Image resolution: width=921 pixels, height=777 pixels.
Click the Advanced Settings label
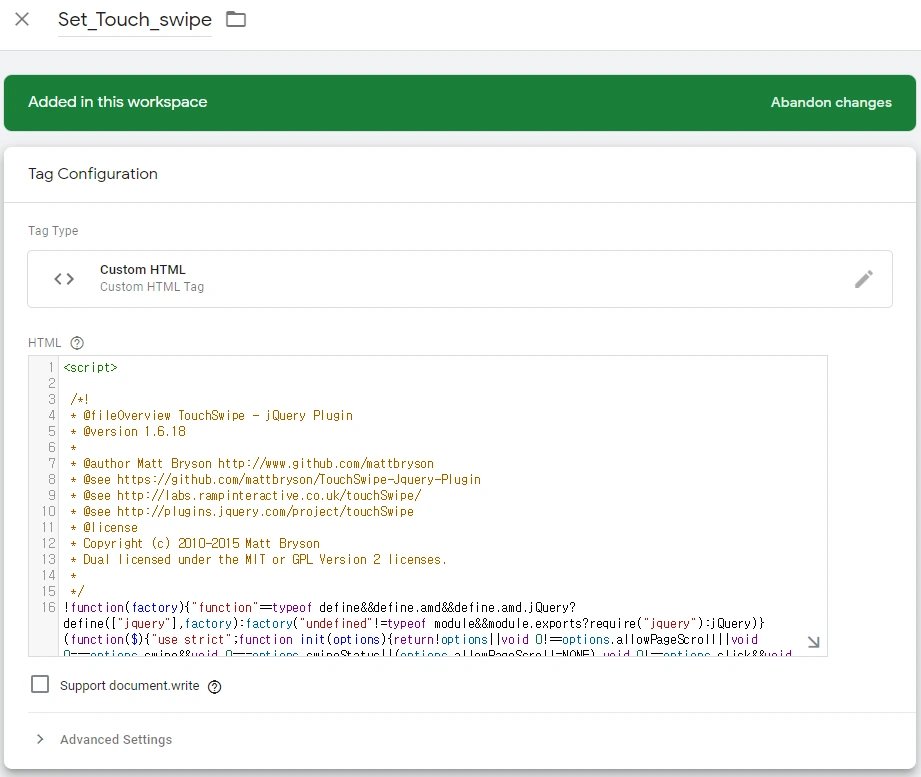coord(116,739)
